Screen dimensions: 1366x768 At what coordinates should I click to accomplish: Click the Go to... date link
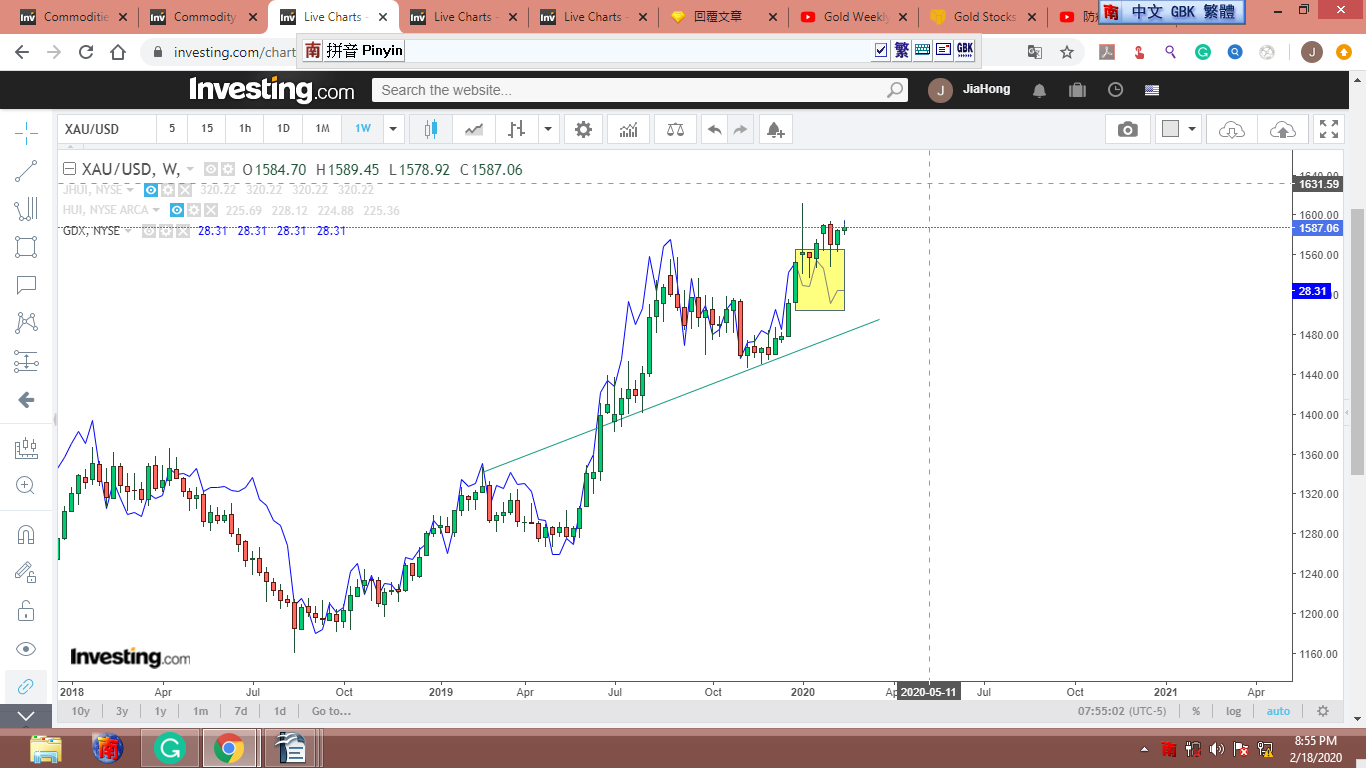coord(331,711)
